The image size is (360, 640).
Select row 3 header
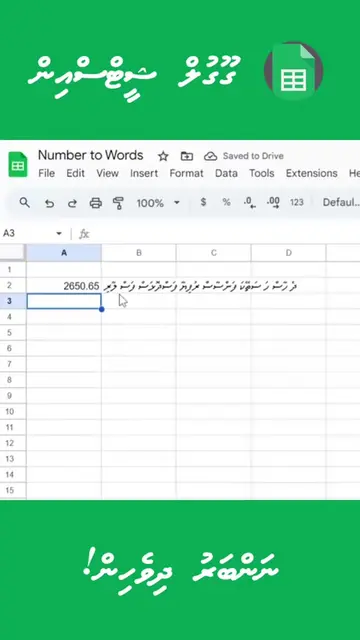coord(13,301)
